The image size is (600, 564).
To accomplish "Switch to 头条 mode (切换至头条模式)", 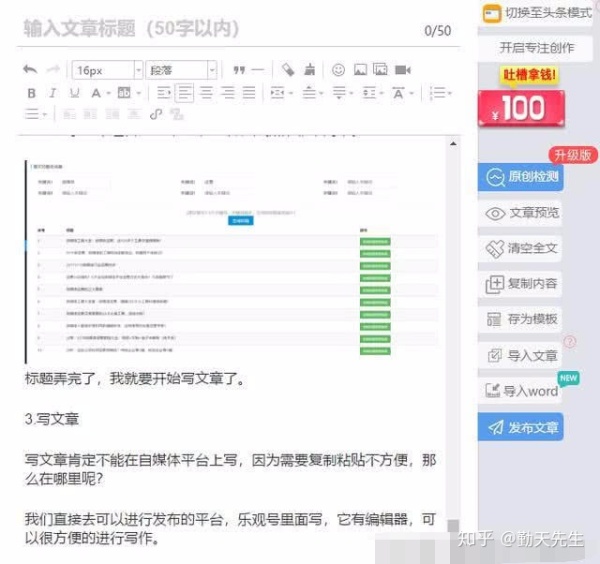I will click(x=537, y=13).
